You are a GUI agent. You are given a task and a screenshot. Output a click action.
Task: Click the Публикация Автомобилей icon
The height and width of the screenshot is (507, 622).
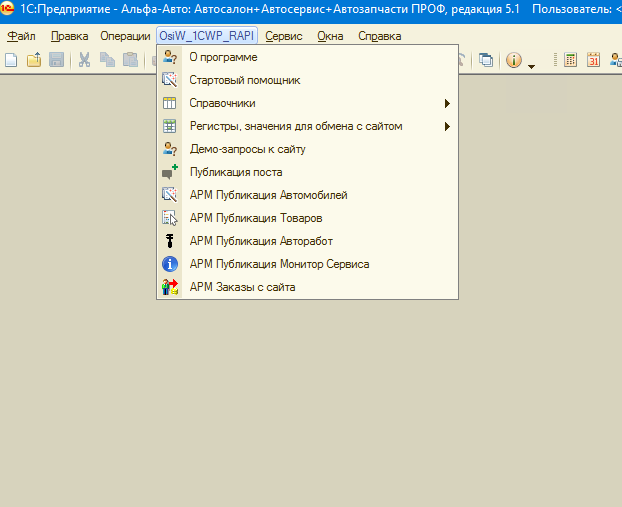point(170,195)
